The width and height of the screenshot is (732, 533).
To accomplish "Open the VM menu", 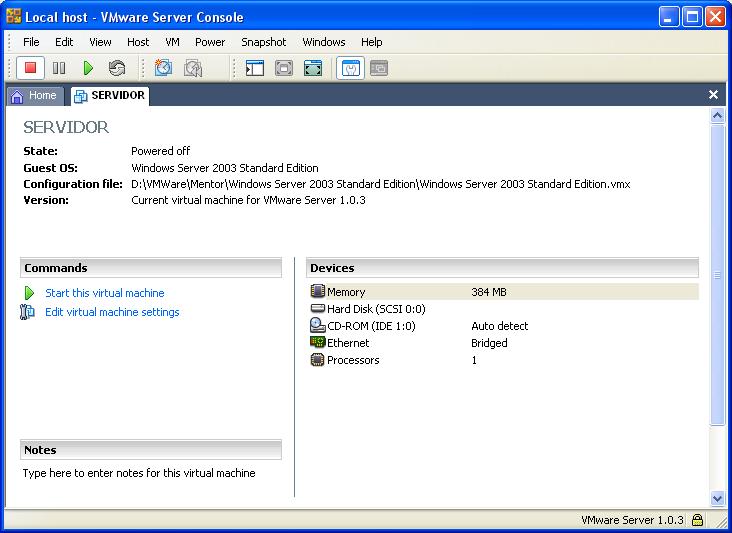I will pos(172,42).
